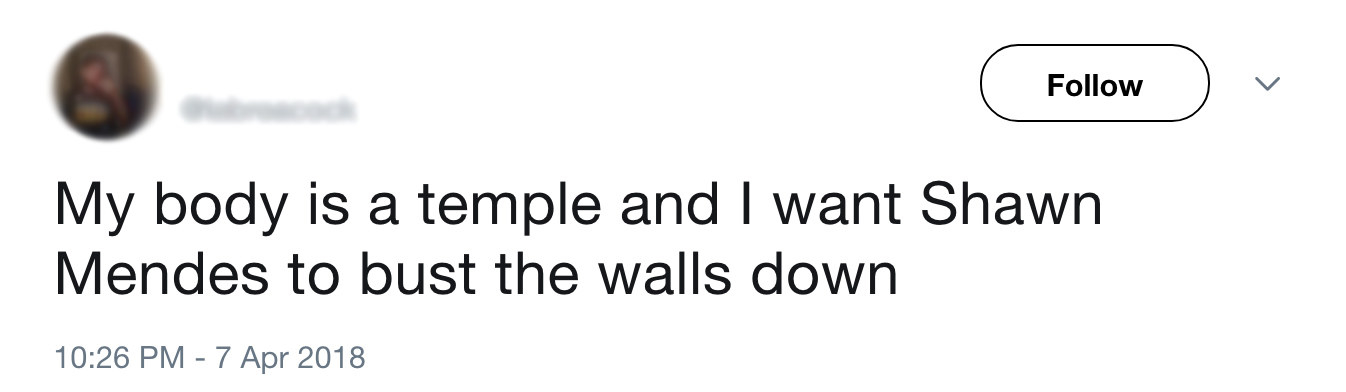
Task: Expand the down arrow beside Follow
Action: (x=1267, y=85)
